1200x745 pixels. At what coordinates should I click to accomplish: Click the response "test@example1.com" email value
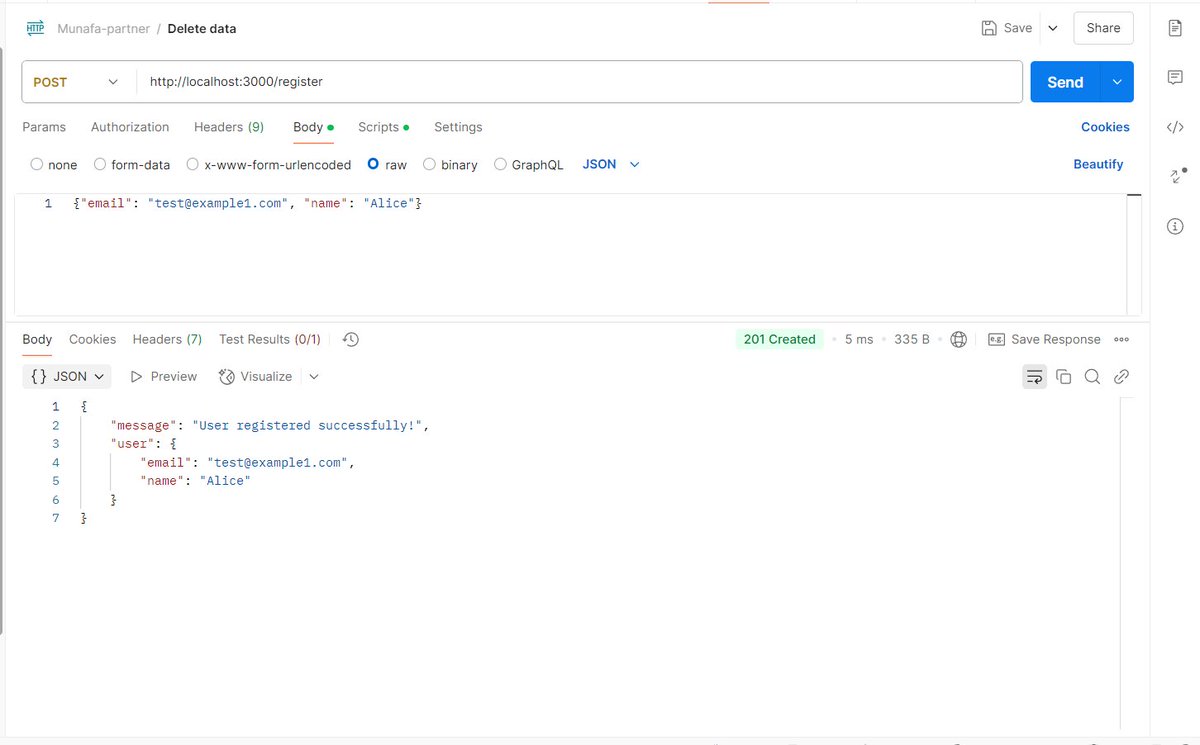pyautogui.click(x=277, y=462)
